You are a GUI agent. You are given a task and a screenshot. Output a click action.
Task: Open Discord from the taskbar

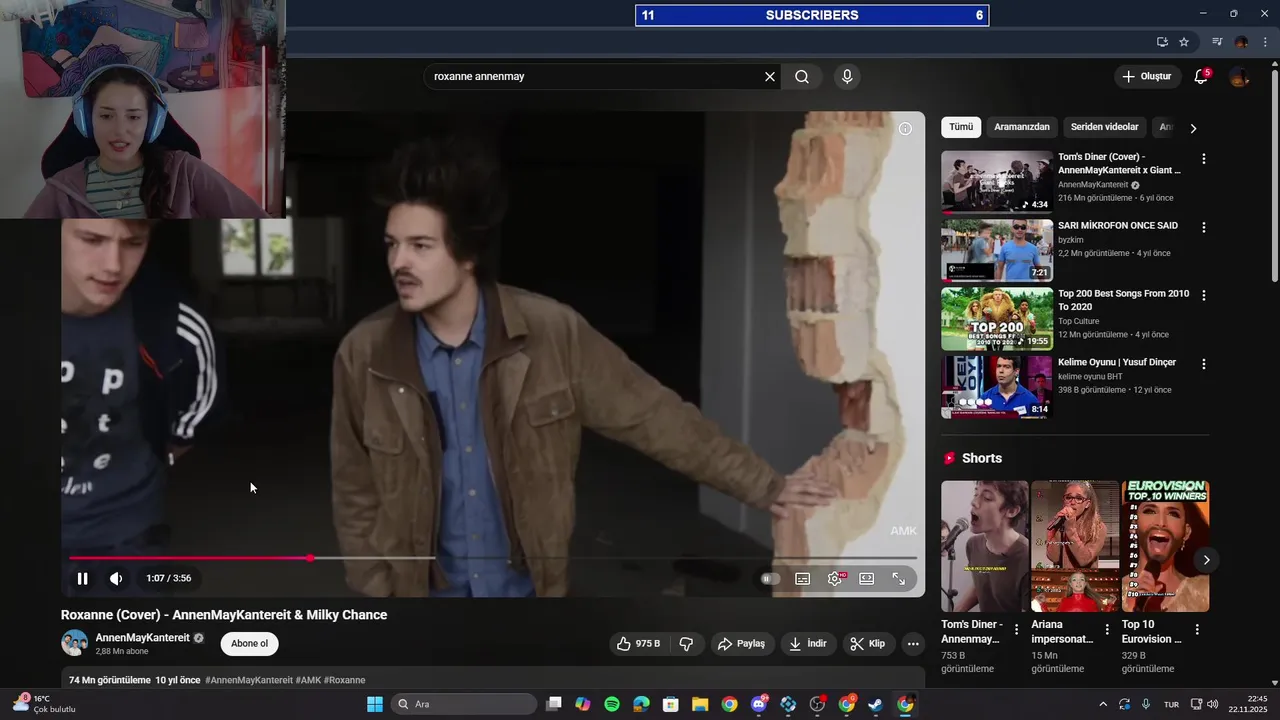pos(759,704)
